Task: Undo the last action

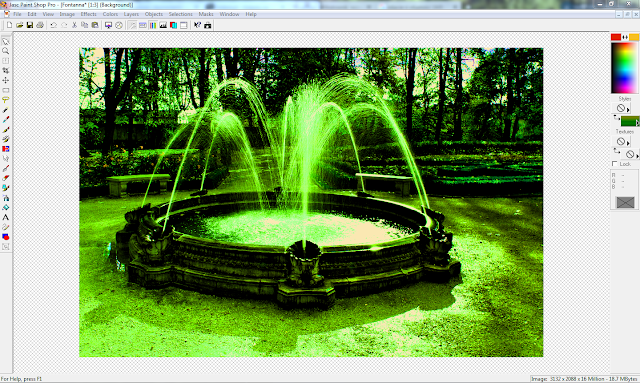Action: click(53, 25)
